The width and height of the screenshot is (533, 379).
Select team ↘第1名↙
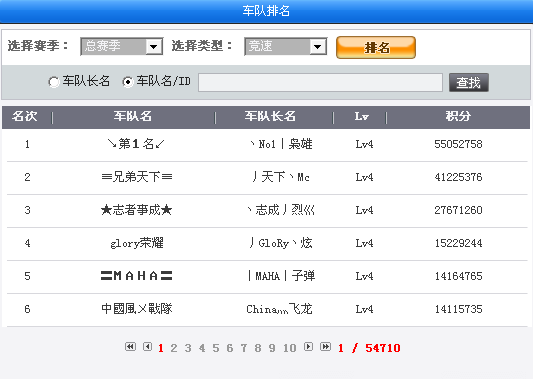tap(136, 144)
